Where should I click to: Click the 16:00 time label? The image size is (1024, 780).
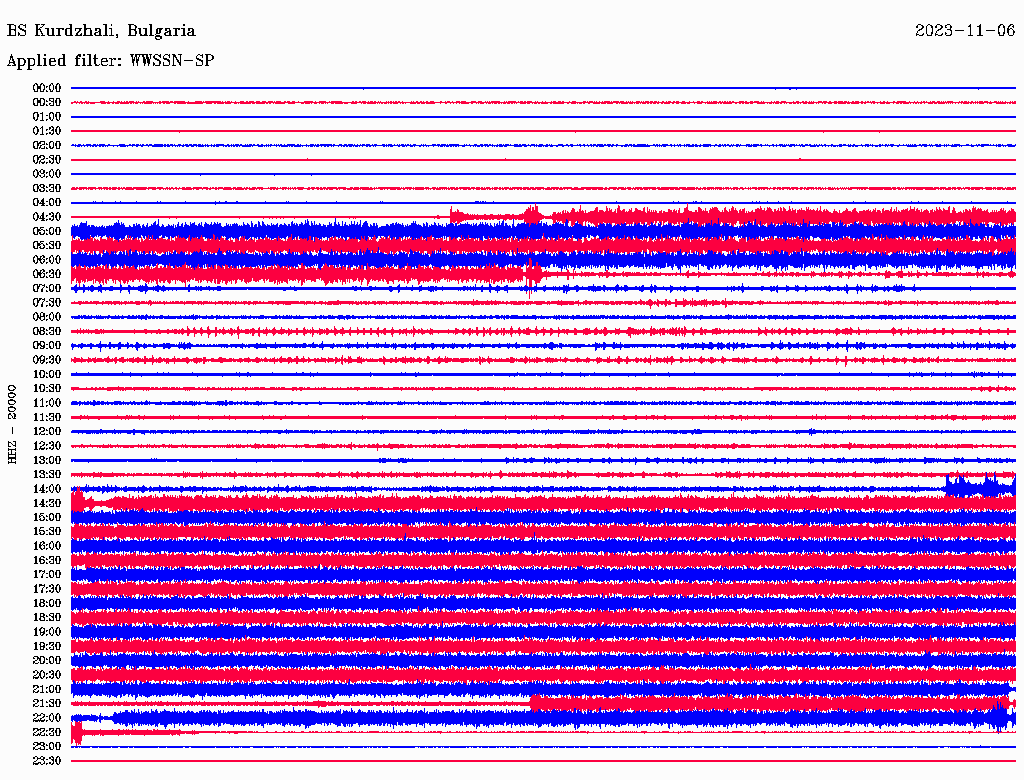pos(47,546)
